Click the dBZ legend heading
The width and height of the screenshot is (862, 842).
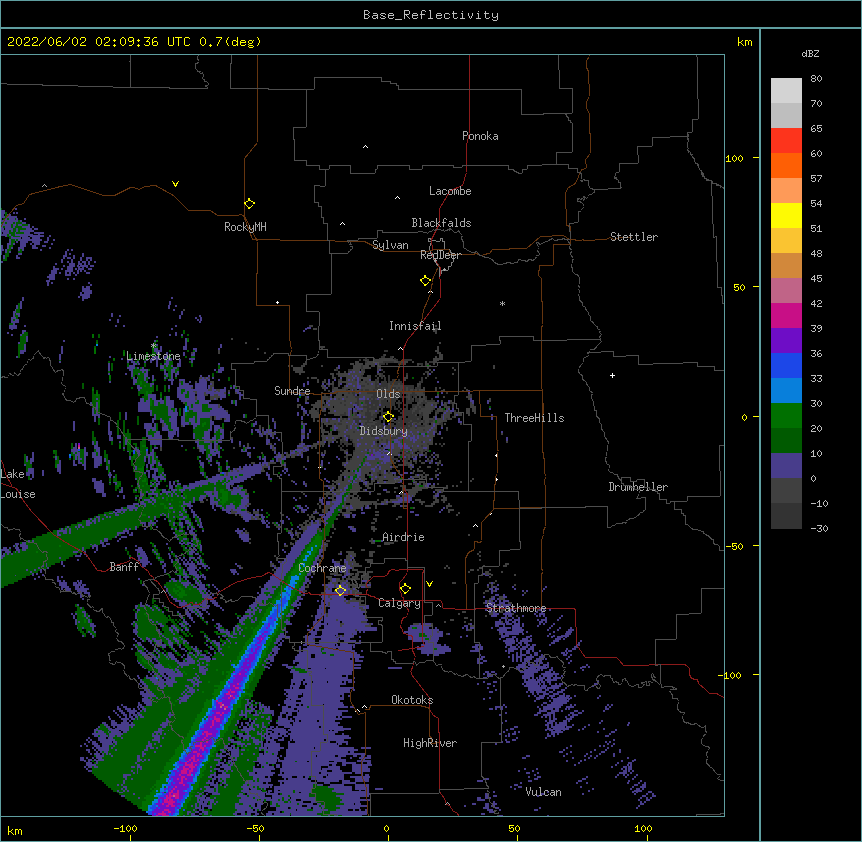(x=810, y=54)
